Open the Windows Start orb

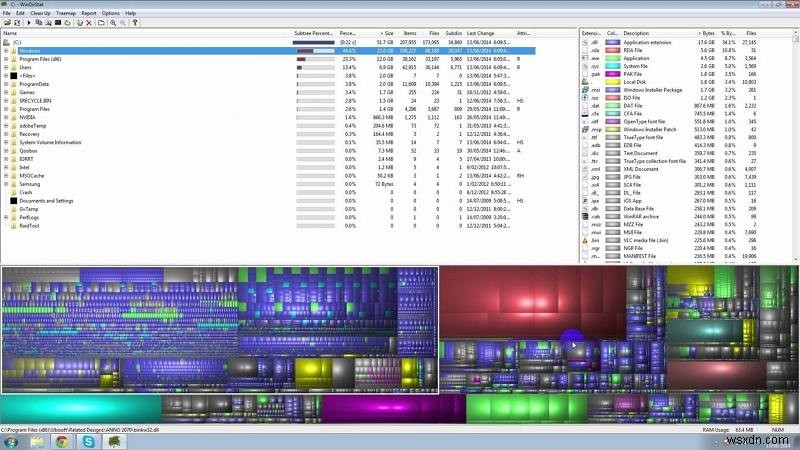(11, 442)
